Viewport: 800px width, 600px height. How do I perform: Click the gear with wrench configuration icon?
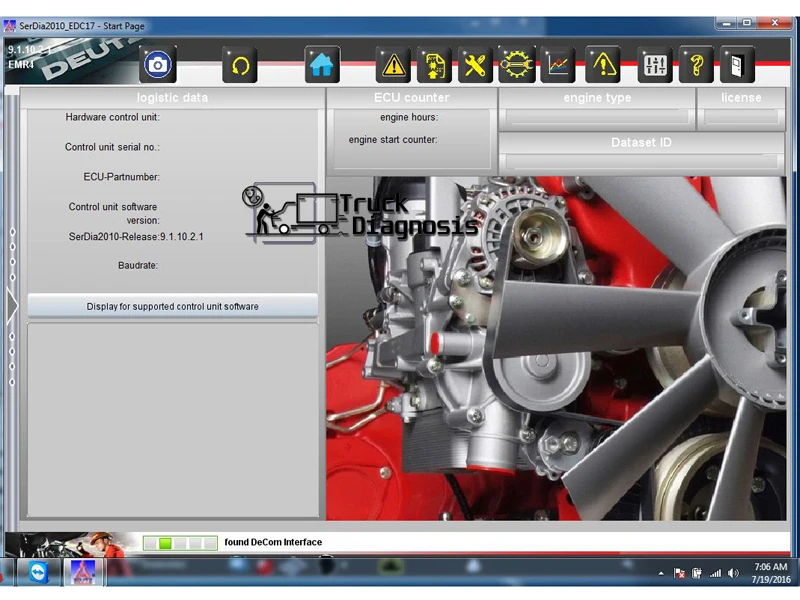515,64
